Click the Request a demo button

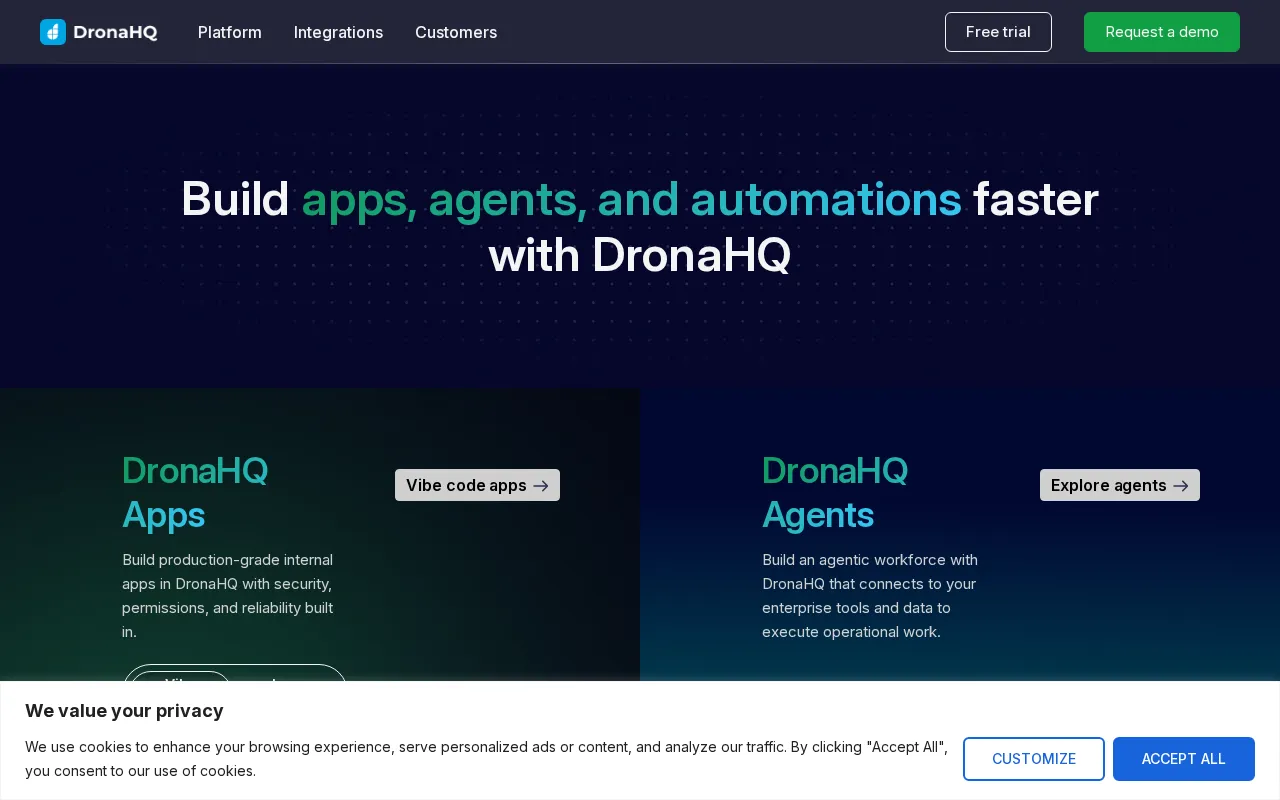tap(1162, 32)
